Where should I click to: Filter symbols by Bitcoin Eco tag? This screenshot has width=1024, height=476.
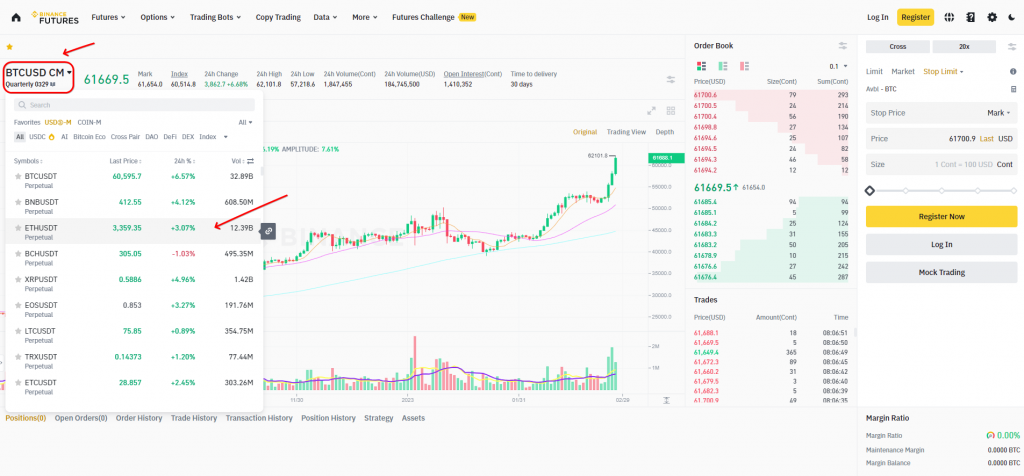coord(88,137)
